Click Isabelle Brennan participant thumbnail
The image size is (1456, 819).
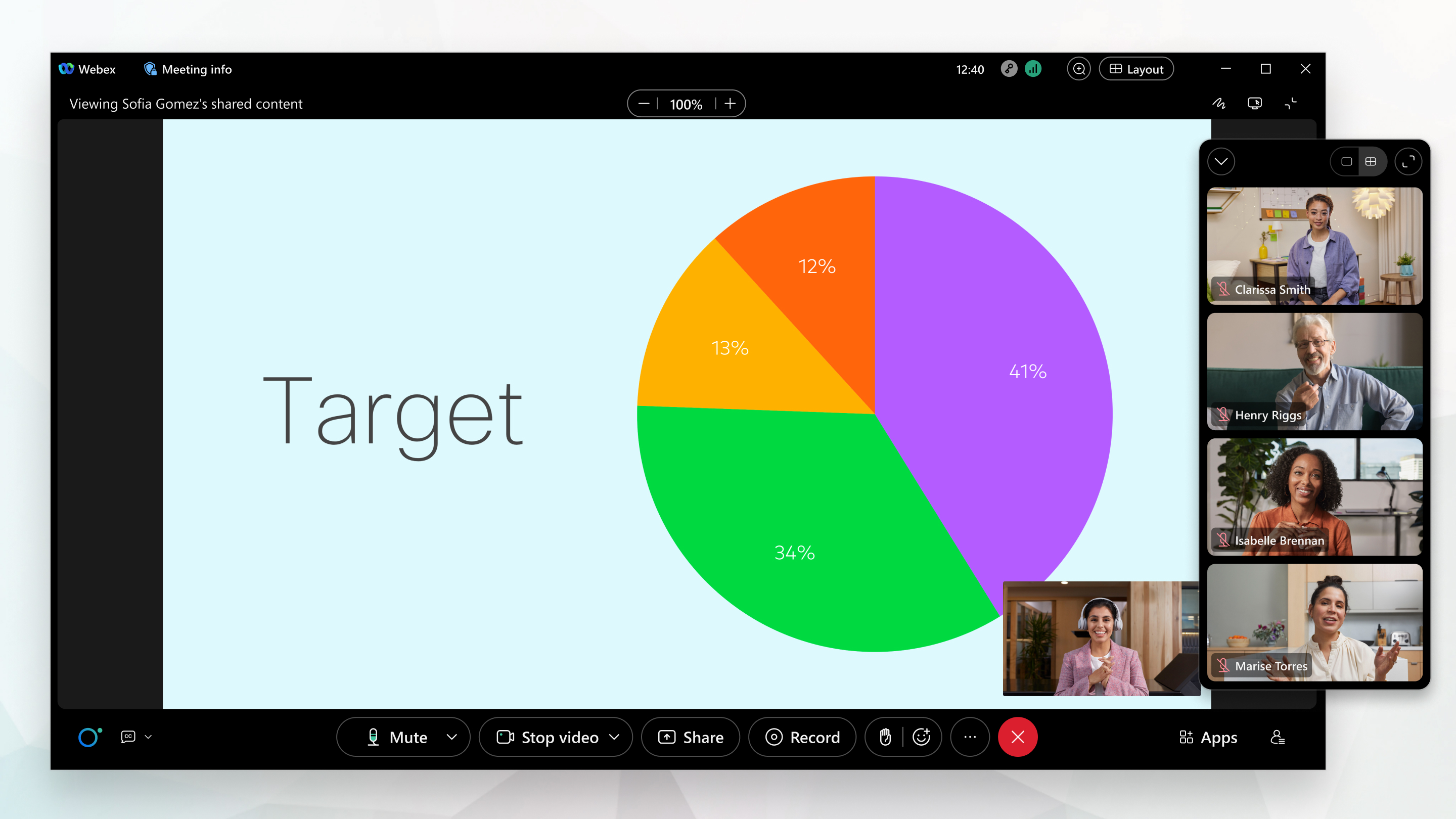click(1315, 497)
